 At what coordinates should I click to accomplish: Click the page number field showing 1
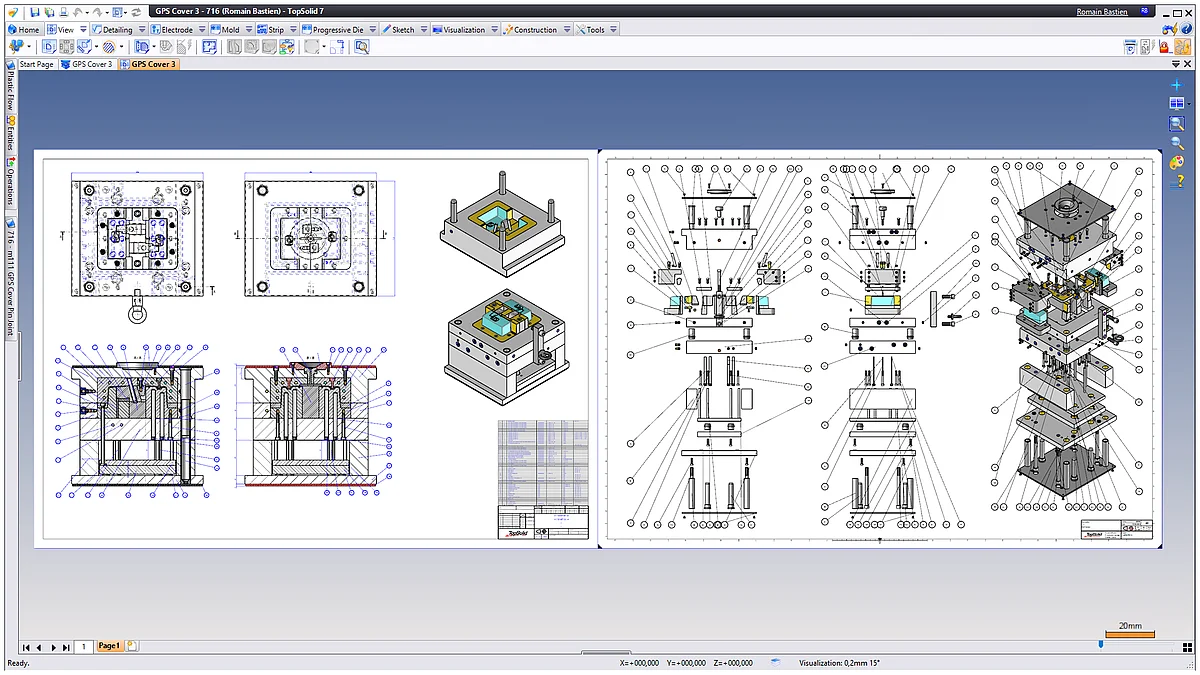tap(83, 647)
